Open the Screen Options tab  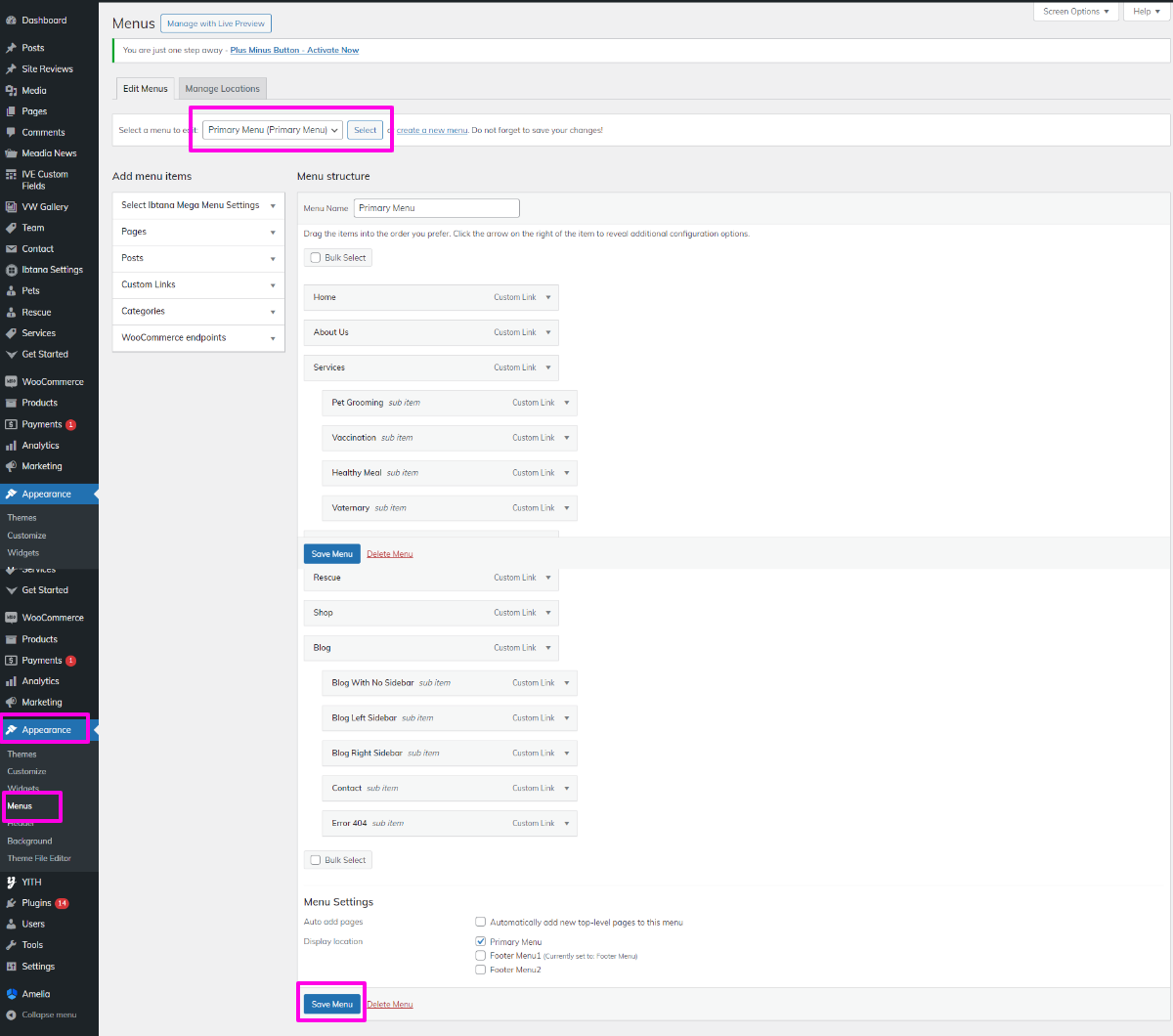point(1075,12)
